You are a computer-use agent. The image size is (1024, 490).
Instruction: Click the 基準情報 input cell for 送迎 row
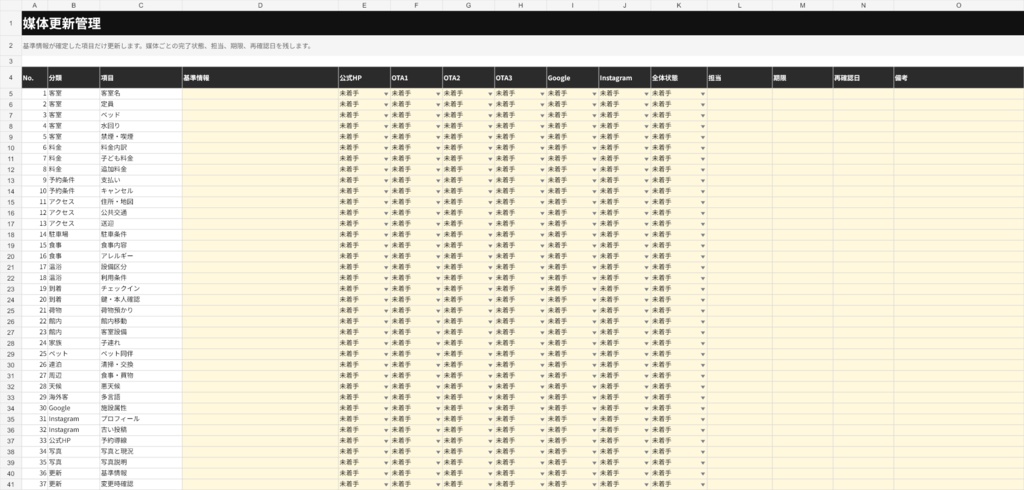(x=260, y=223)
